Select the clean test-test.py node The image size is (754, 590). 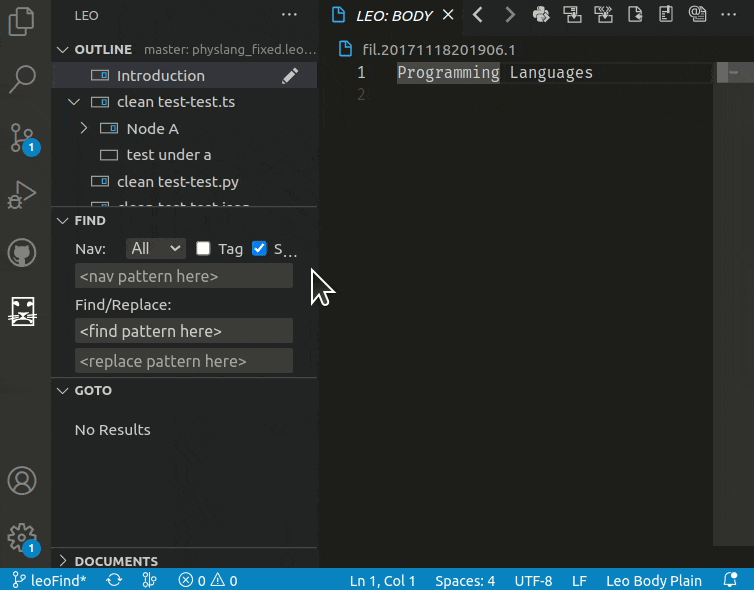point(177,182)
